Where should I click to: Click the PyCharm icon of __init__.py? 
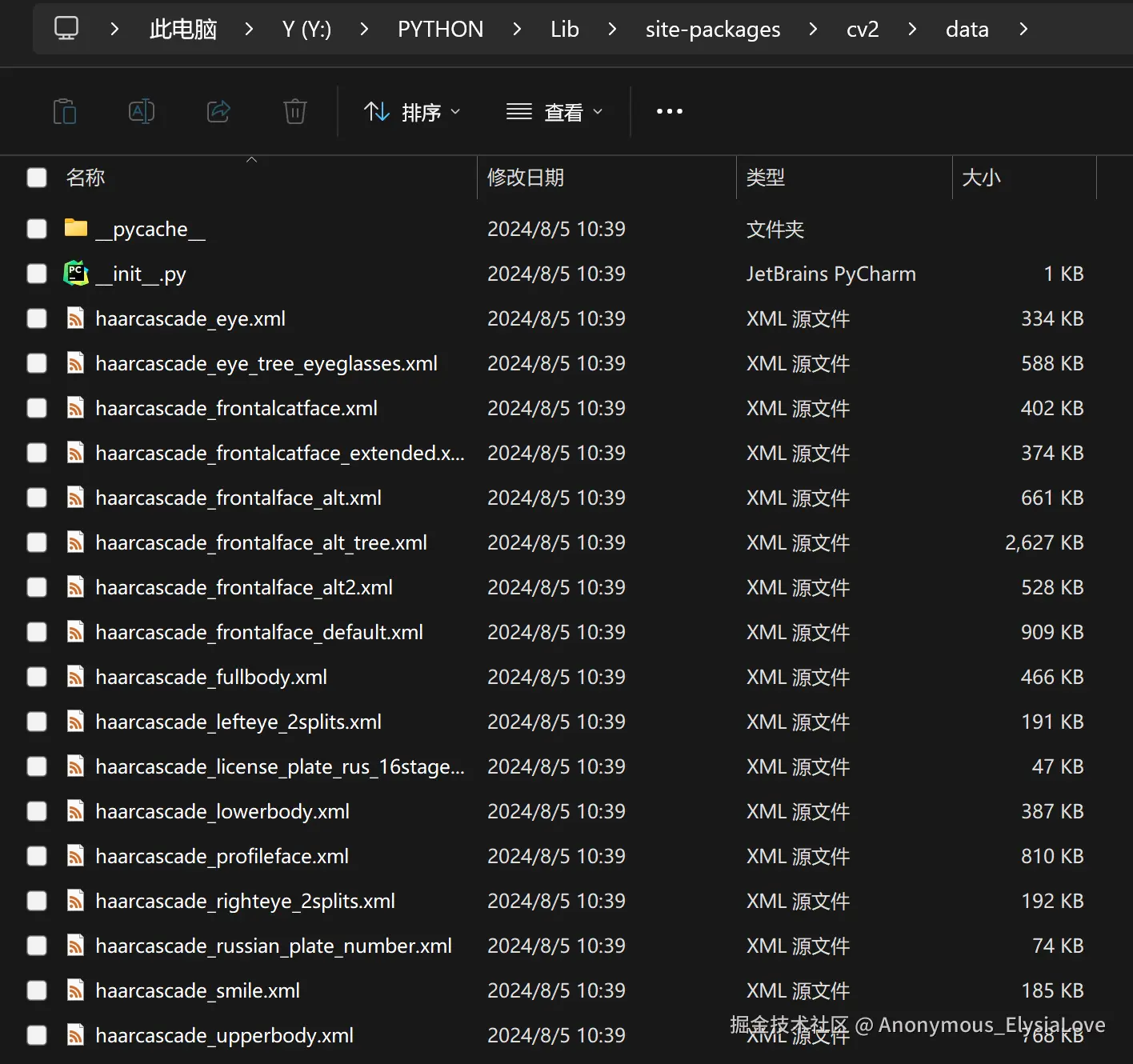point(76,273)
